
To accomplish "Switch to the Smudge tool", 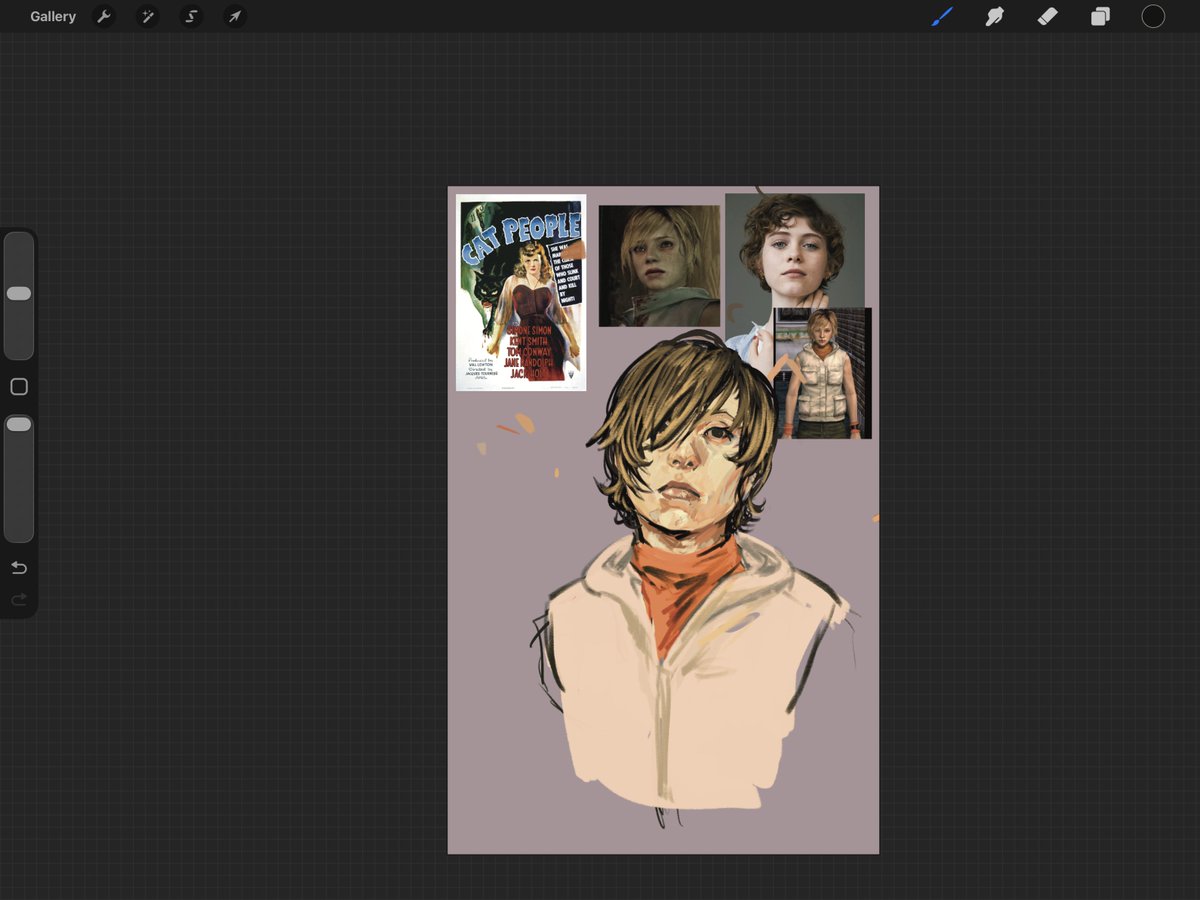I will pyautogui.click(x=995, y=16).
